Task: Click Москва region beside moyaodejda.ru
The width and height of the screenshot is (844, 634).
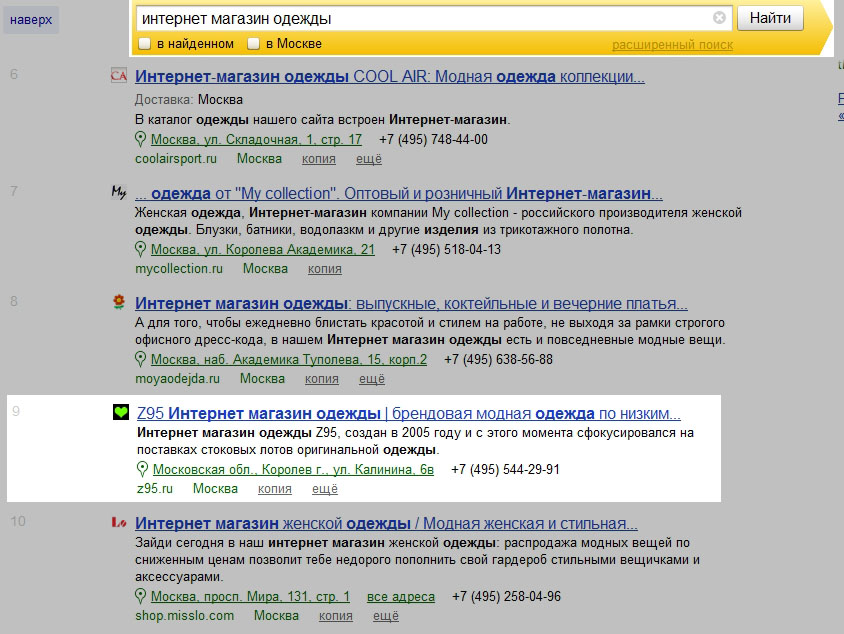Action: 262,379
